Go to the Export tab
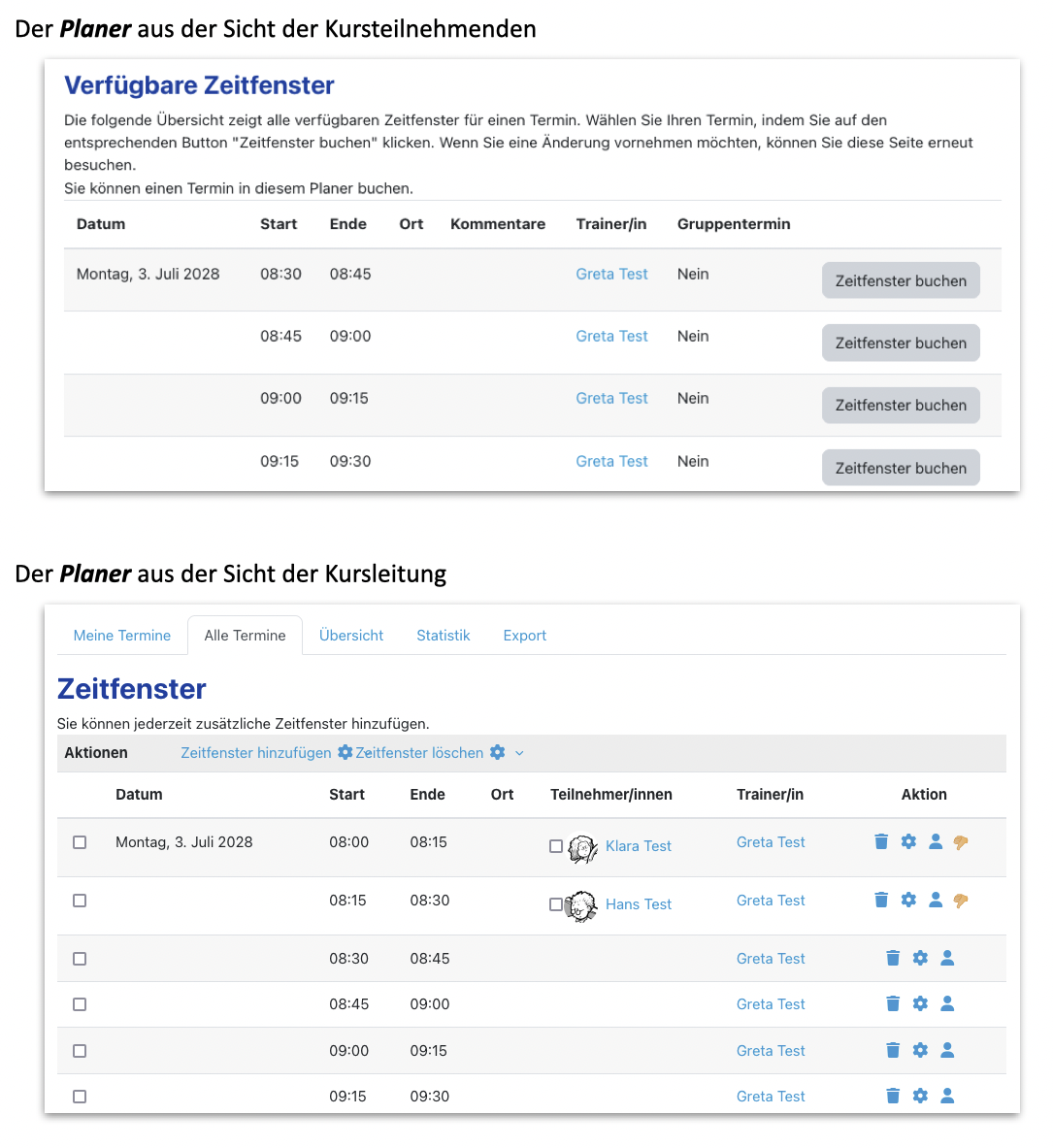Image resolution: width=1053 pixels, height=1148 pixels. click(524, 636)
